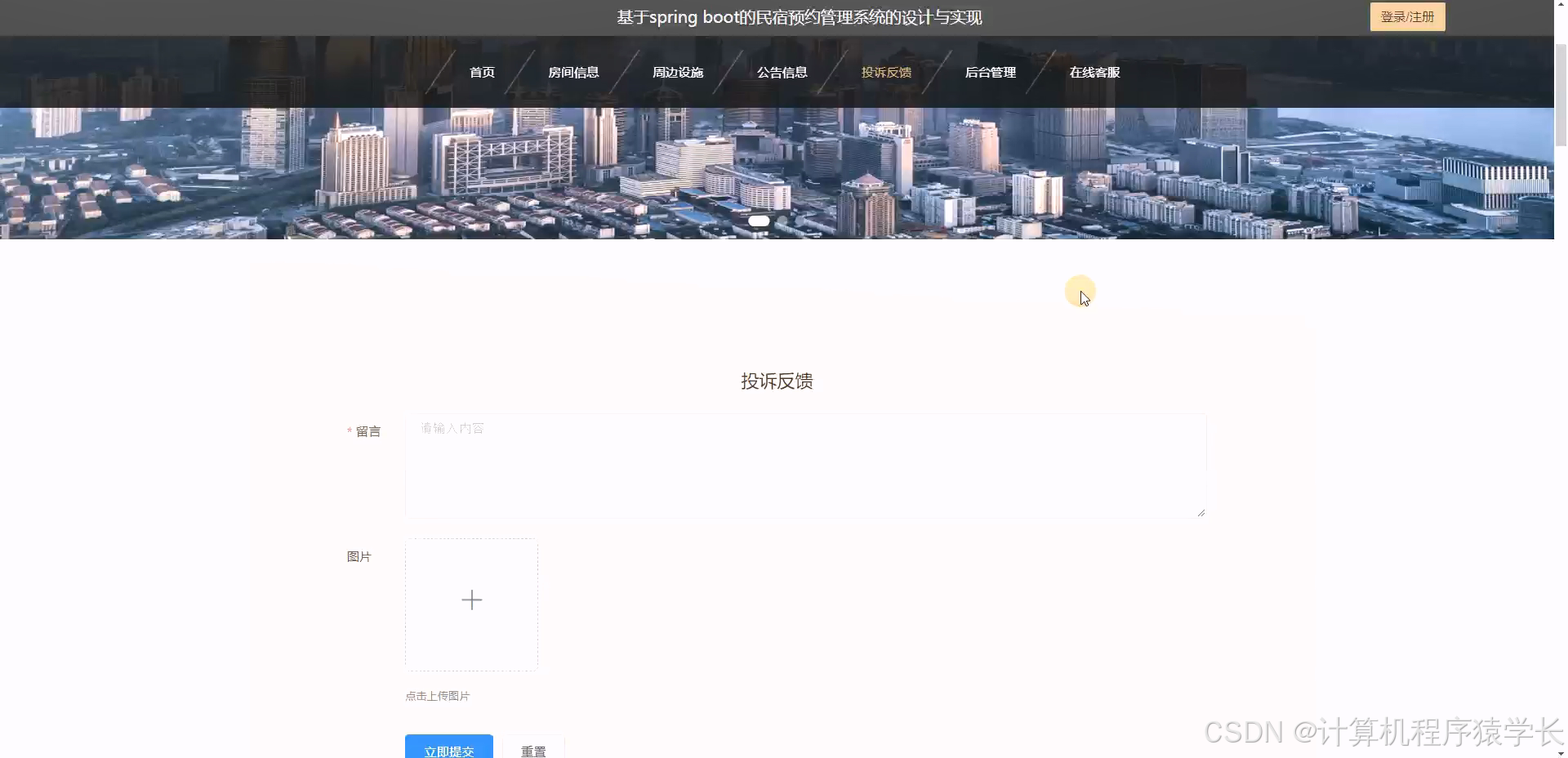The width and height of the screenshot is (1568, 758).
Task: Click inside the 留言 message textarea
Action: [804, 466]
